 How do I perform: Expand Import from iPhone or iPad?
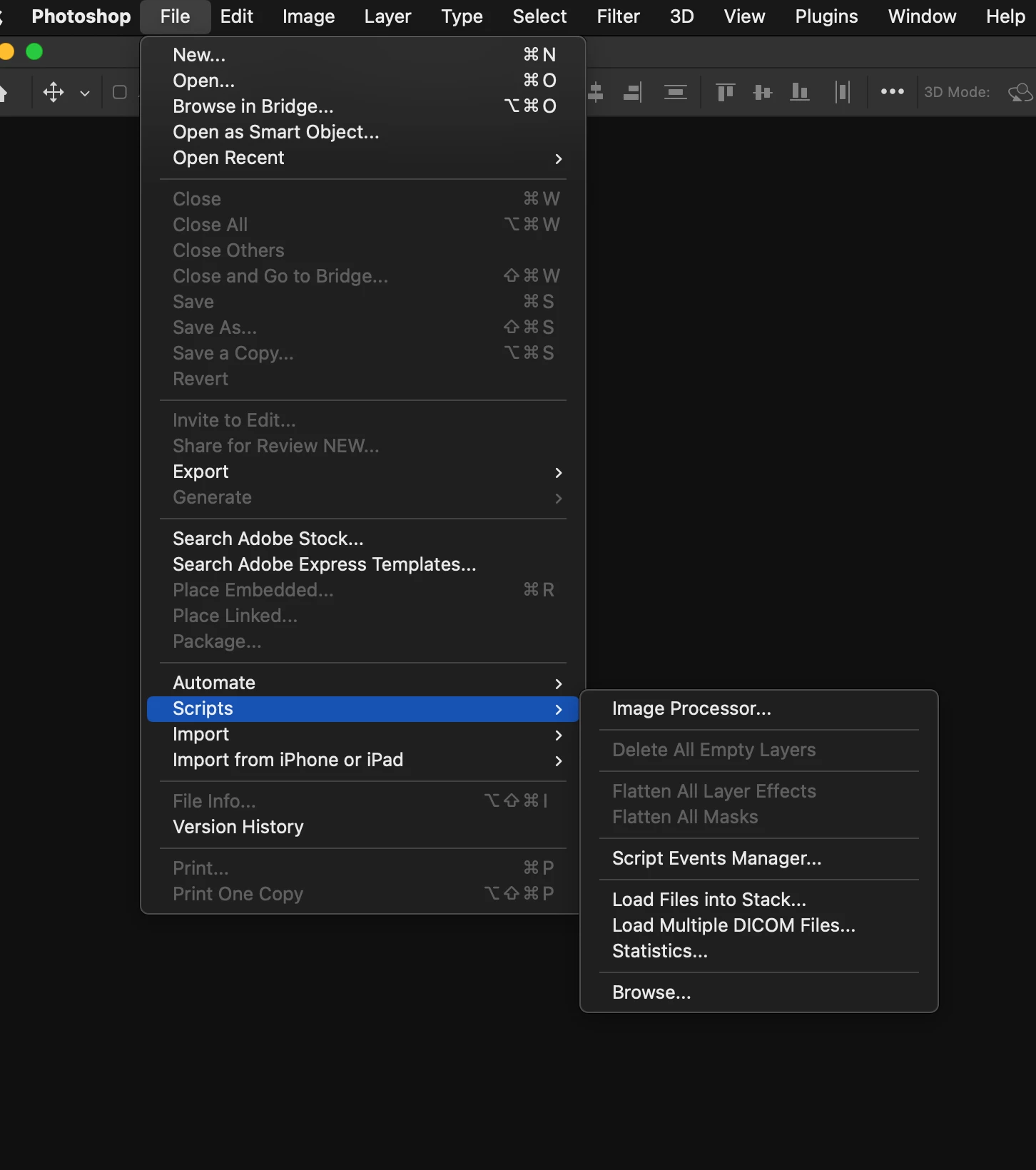pyautogui.click(x=363, y=760)
